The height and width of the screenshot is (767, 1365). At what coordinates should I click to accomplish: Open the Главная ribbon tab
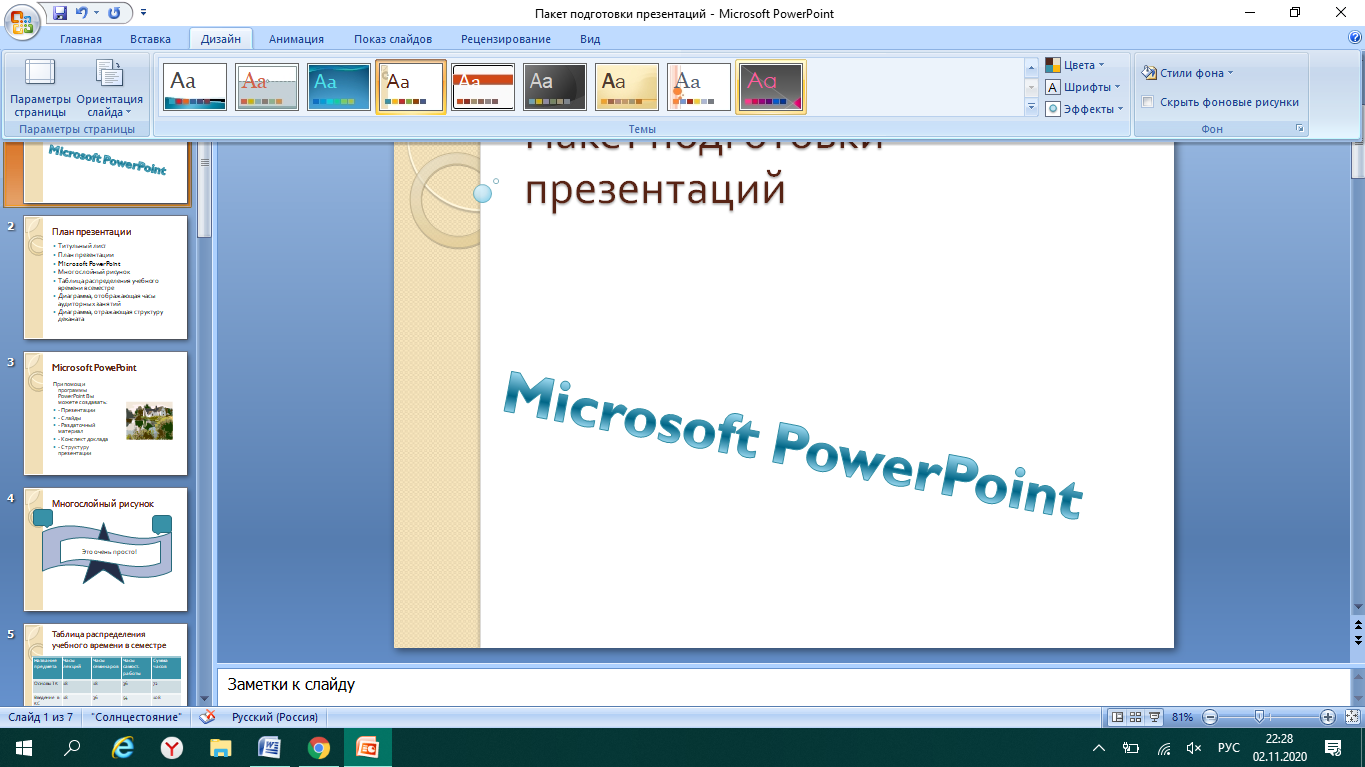[81, 39]
